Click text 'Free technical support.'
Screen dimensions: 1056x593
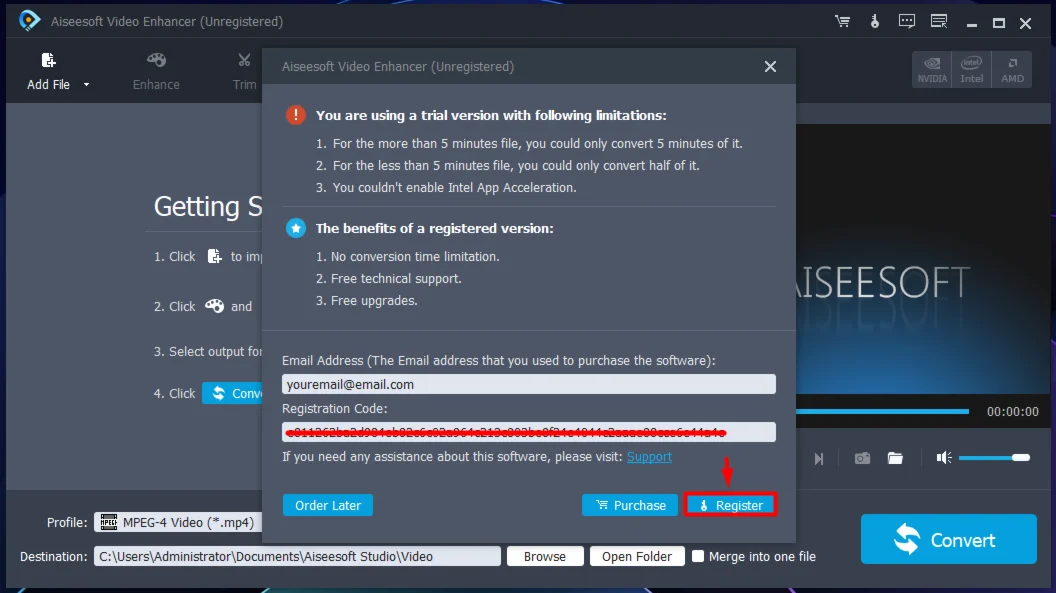tap(396, 279)
